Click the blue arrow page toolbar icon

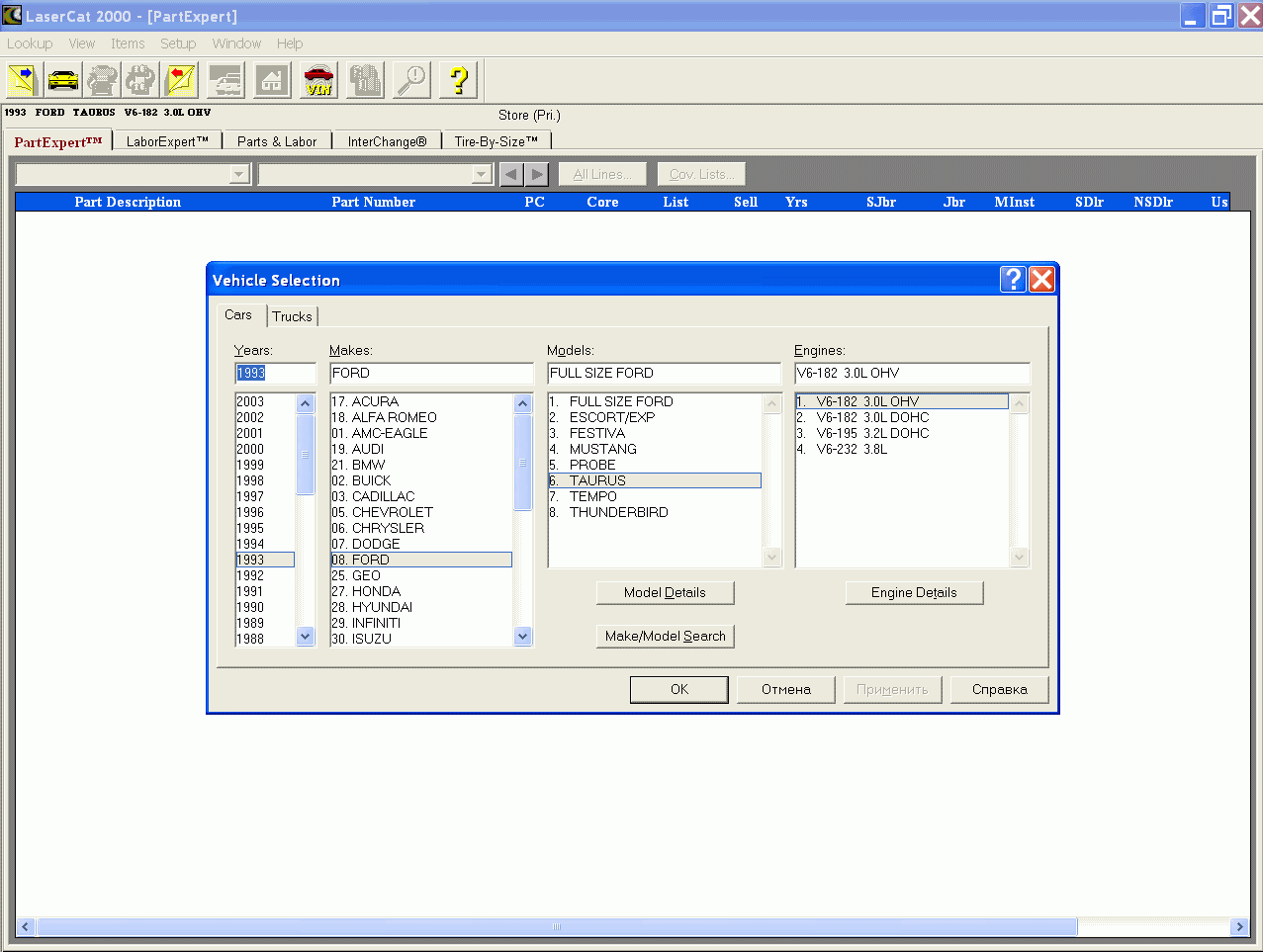pyautogui.click(x=23, y=80)
